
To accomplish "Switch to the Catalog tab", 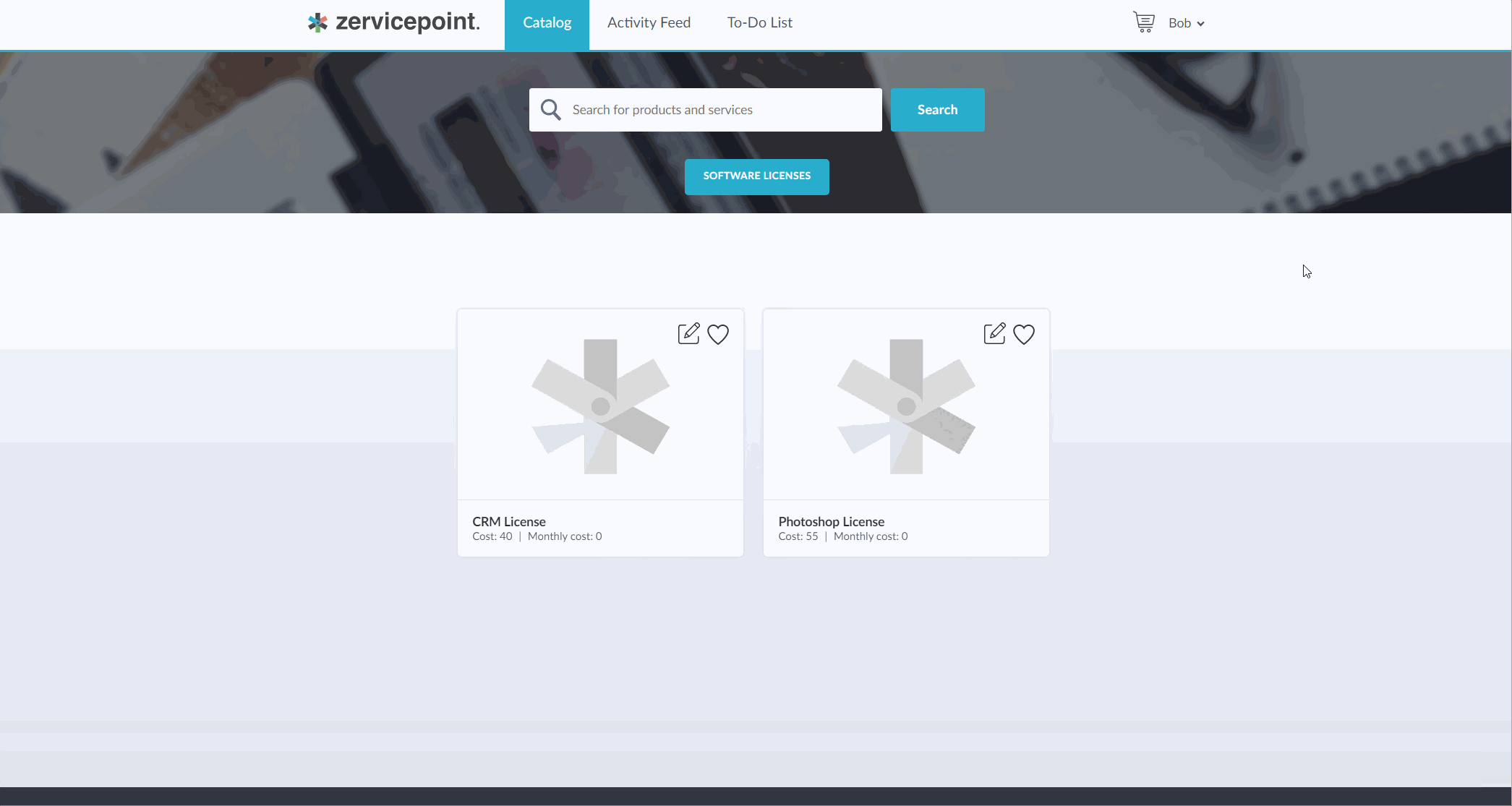I will coord(547,23).
